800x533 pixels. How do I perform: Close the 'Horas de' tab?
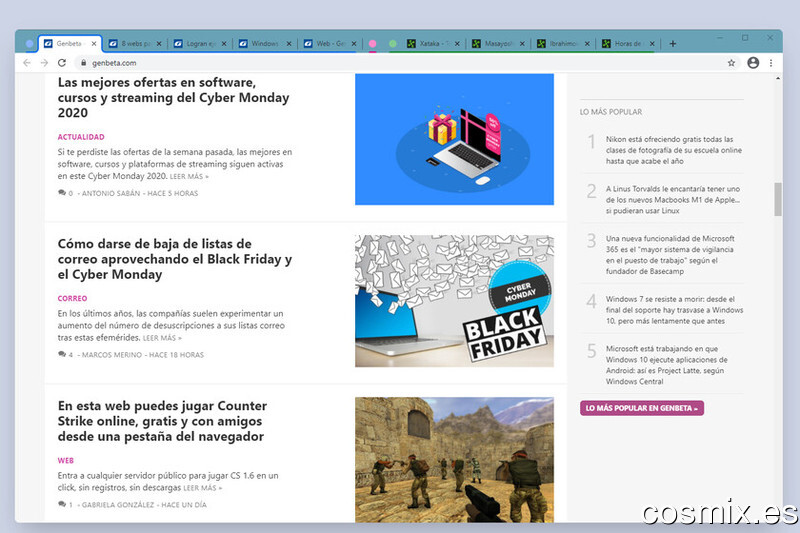coord(652,44)
